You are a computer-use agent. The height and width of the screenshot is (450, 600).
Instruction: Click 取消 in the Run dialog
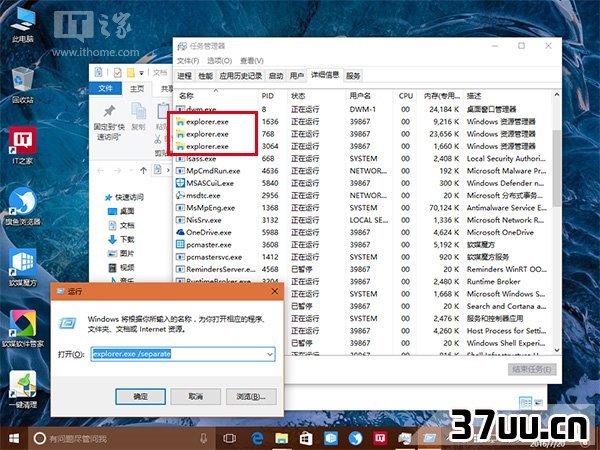[196, 396]
